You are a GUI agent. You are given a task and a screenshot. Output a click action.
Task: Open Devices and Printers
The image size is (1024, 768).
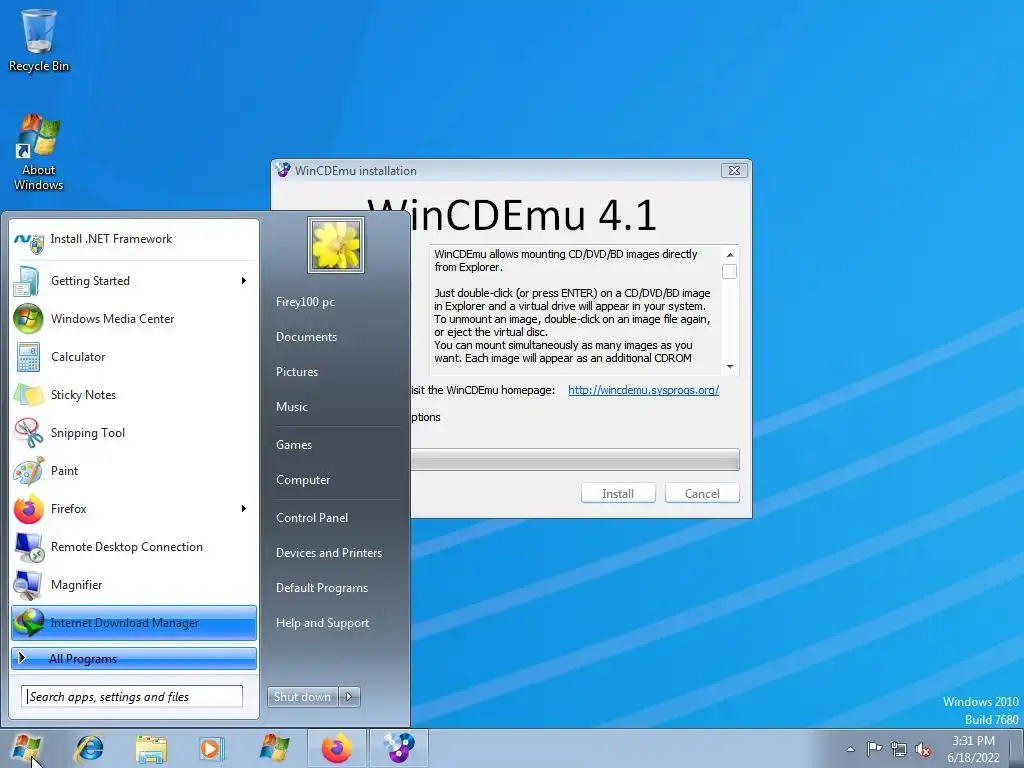click(x=328, y=553)
